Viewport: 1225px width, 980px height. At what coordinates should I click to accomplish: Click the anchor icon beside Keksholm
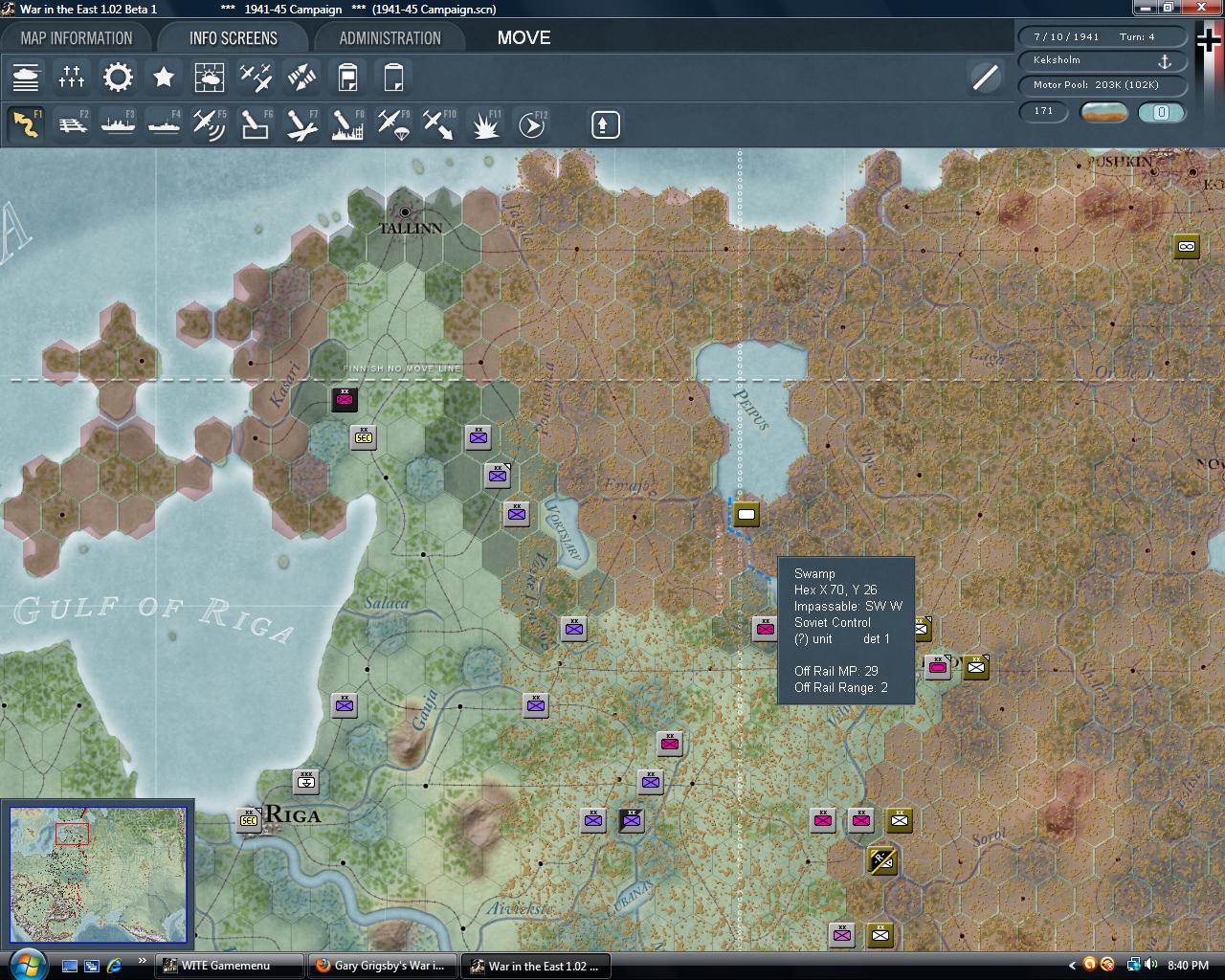pyautogui.click(x=1165, y=61)
